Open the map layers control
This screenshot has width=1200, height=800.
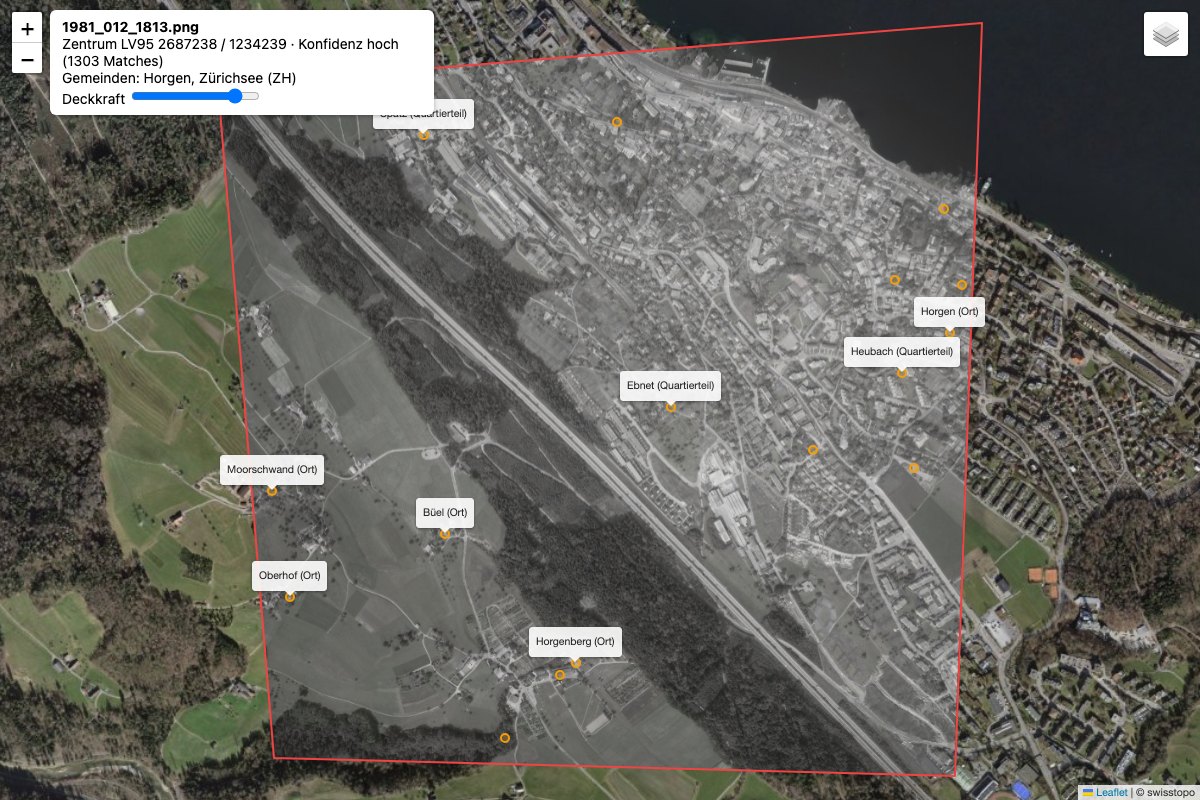pyautogui.click(x=1165, y=35)
